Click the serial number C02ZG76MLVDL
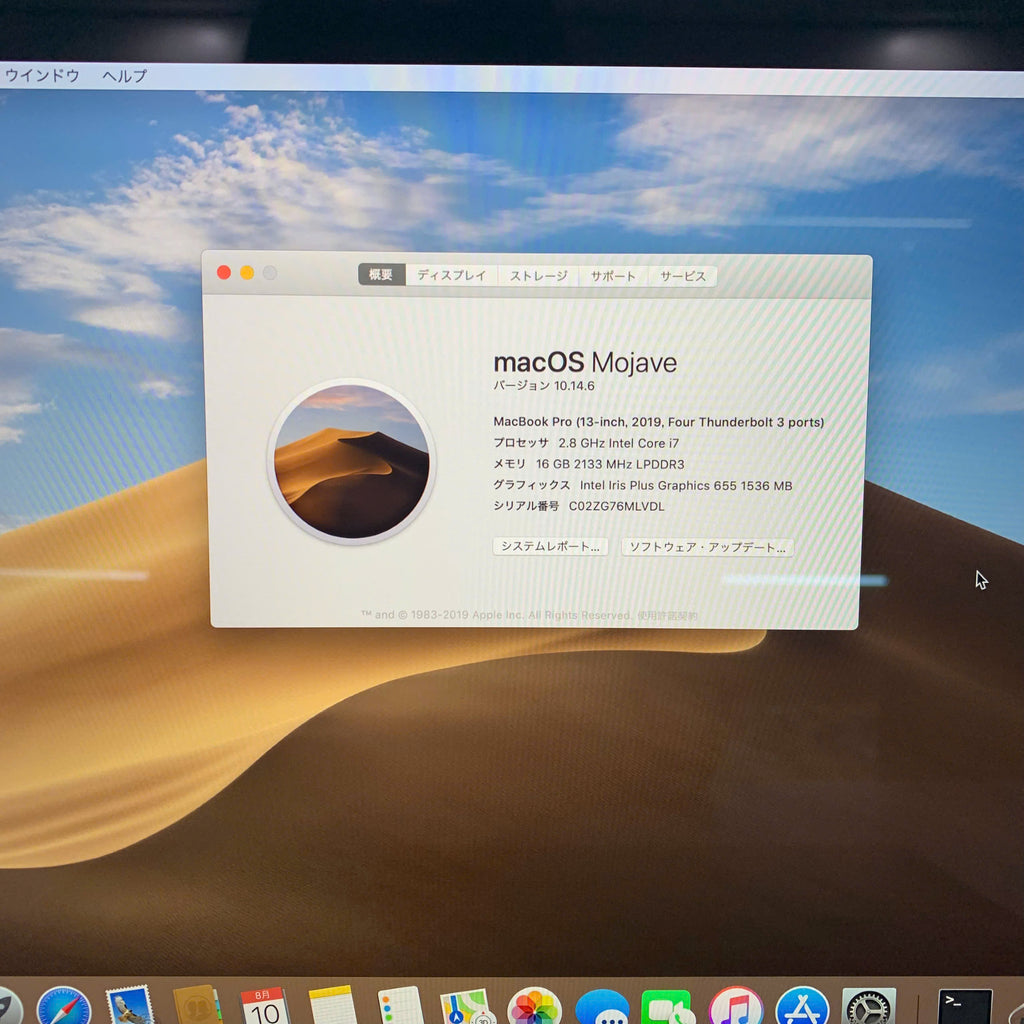Viewport: 1024px width, 1024px height. point(616,506)
